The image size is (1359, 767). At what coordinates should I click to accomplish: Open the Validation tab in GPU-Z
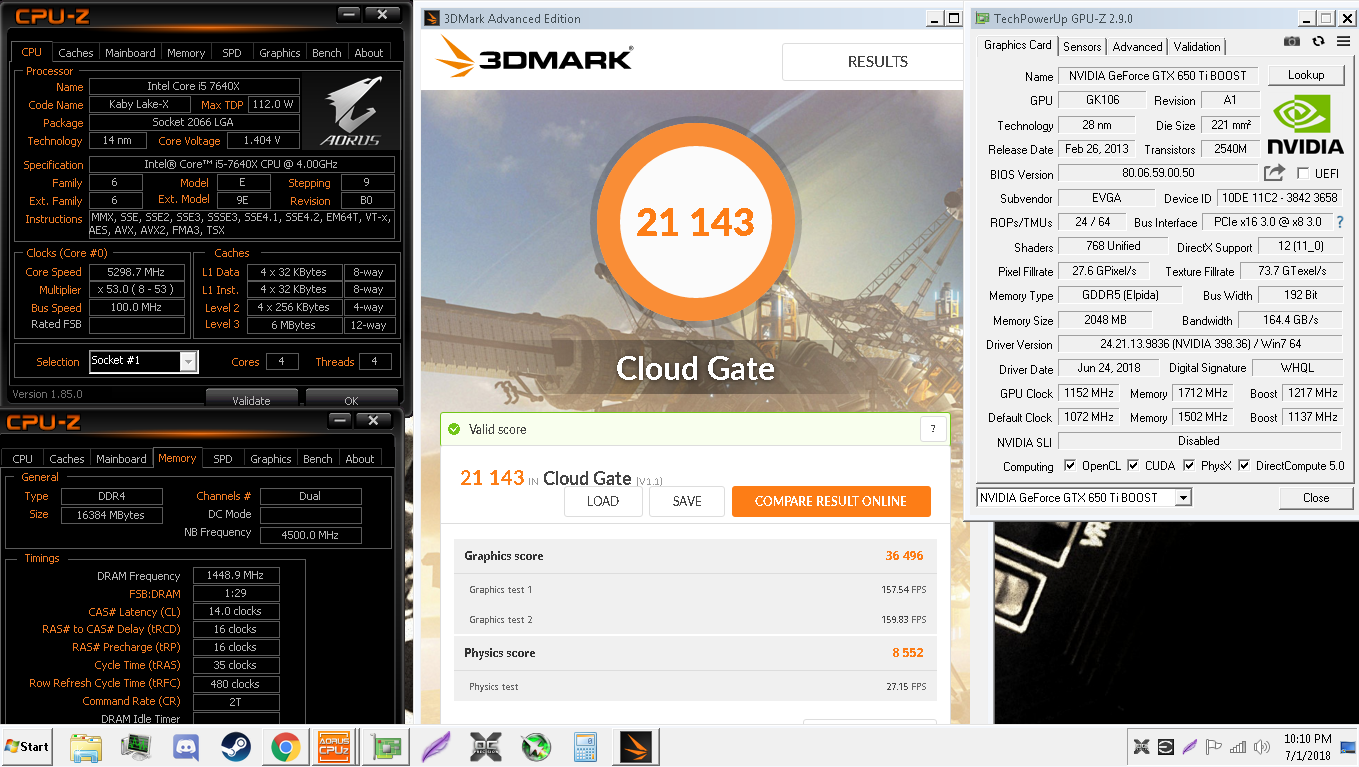(1196, 47)
